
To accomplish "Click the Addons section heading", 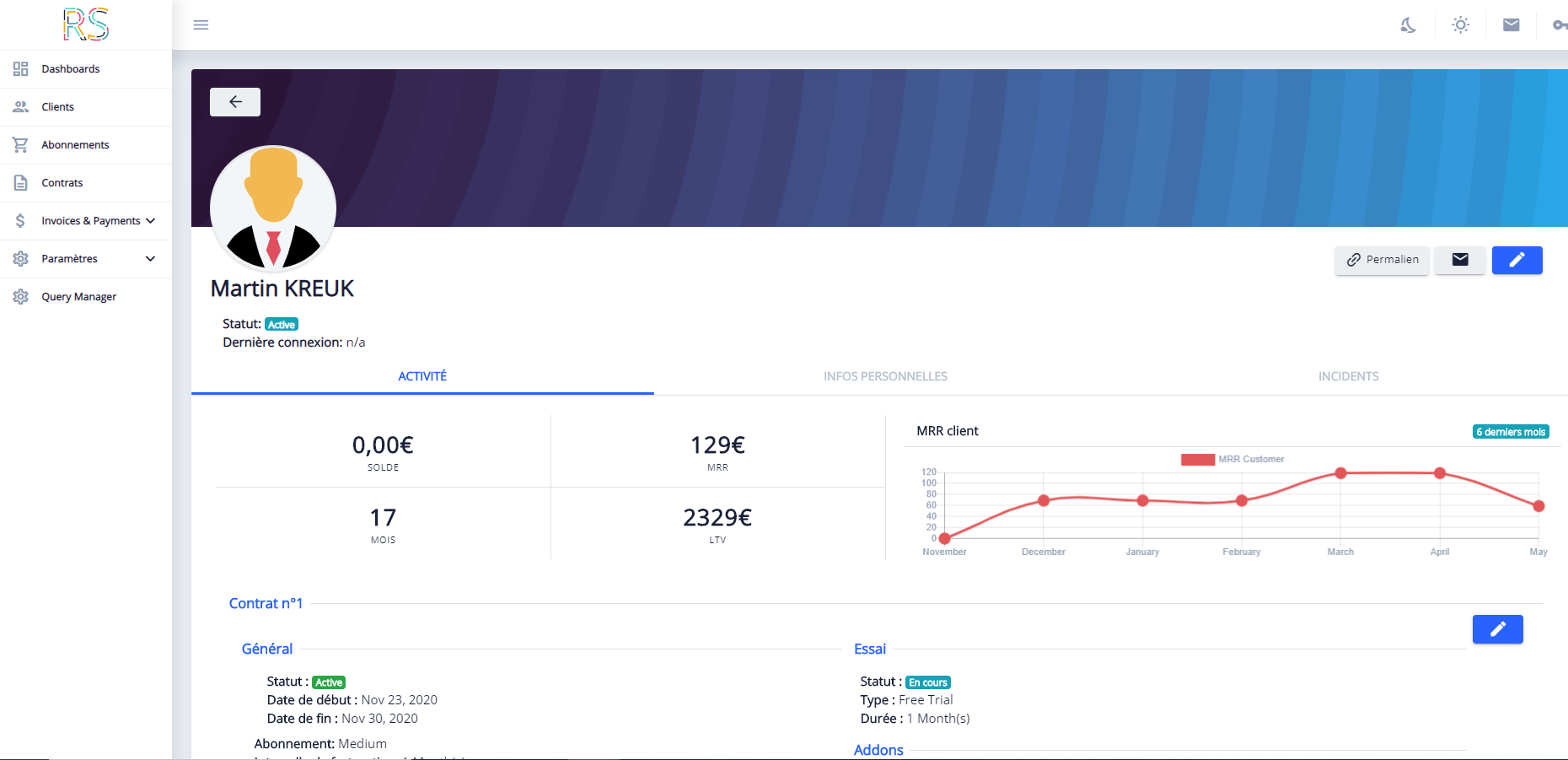I will click(x=878, y=750).
